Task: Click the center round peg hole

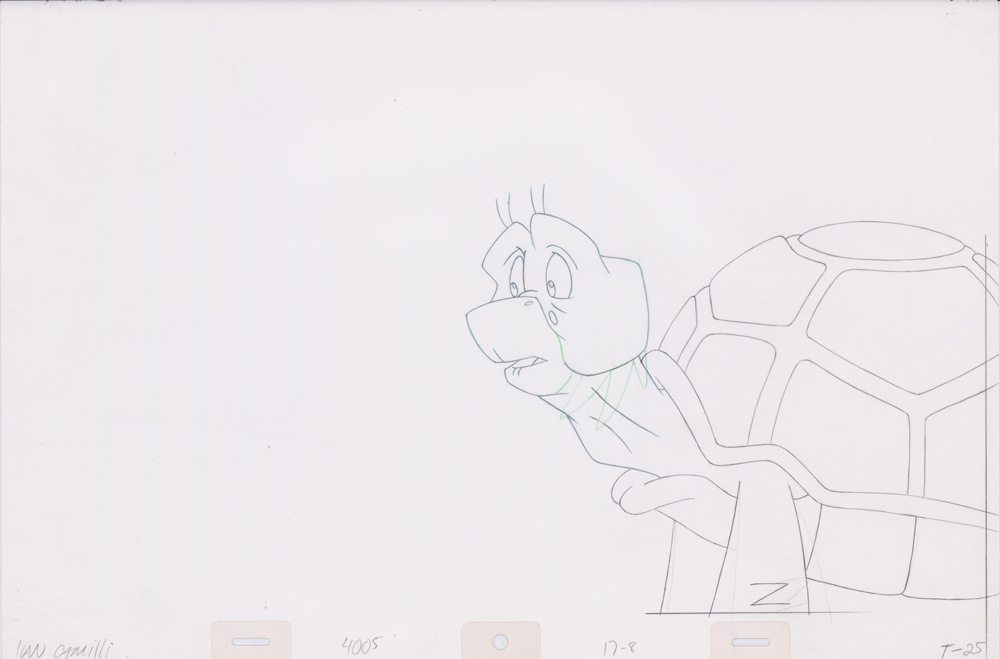Action: pyautogui.click(x=500, y=641)
